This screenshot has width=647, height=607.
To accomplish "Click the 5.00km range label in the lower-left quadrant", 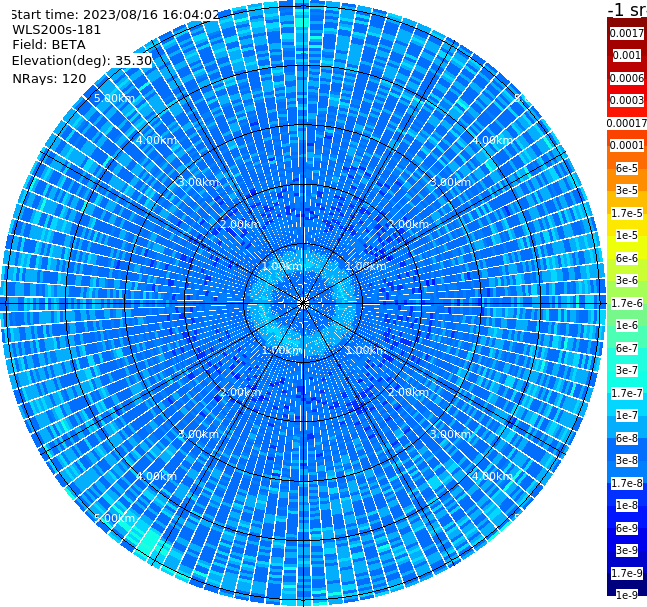I will (x=114, y=518).
